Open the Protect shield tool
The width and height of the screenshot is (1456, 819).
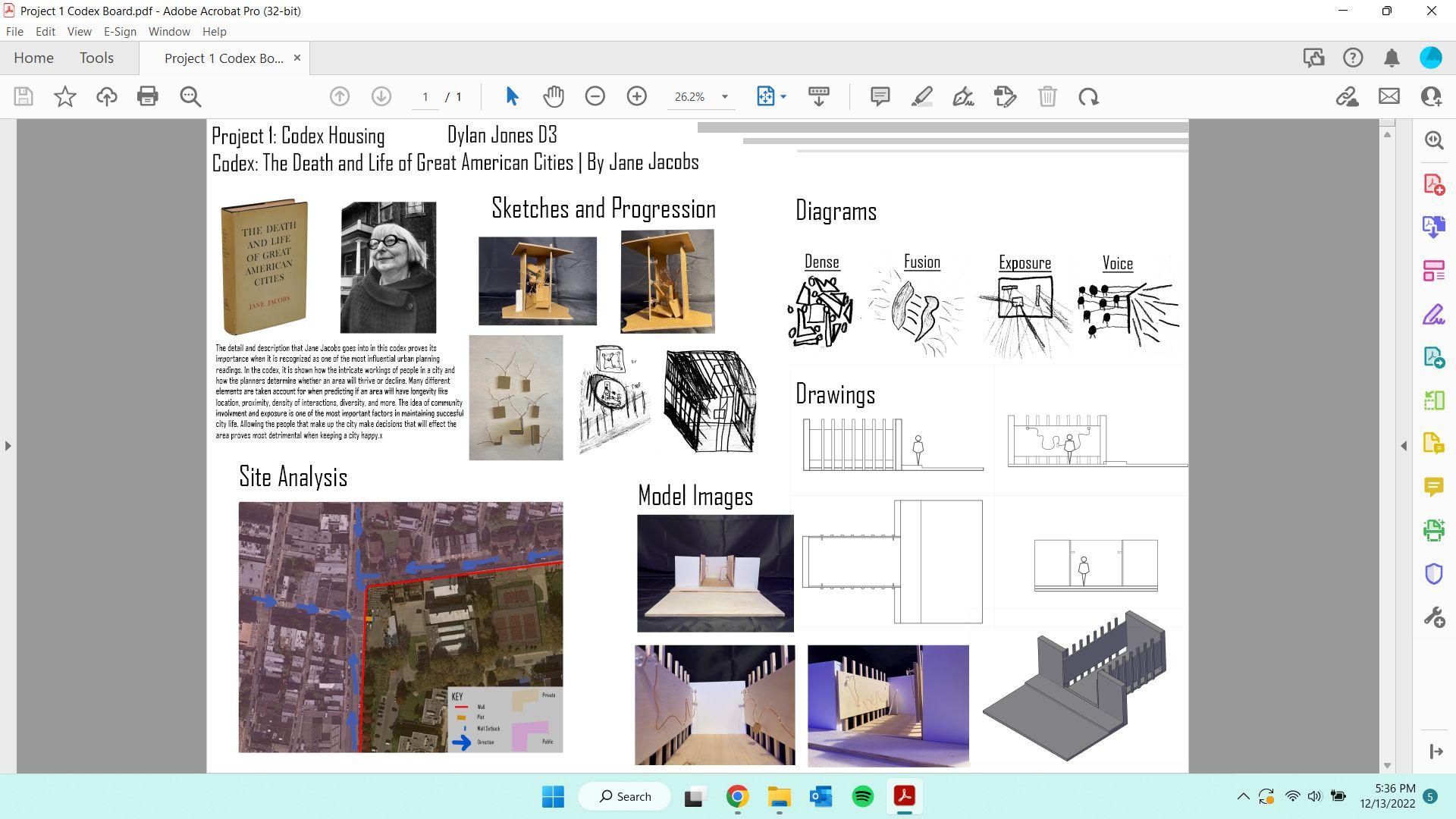(1433, 574)
